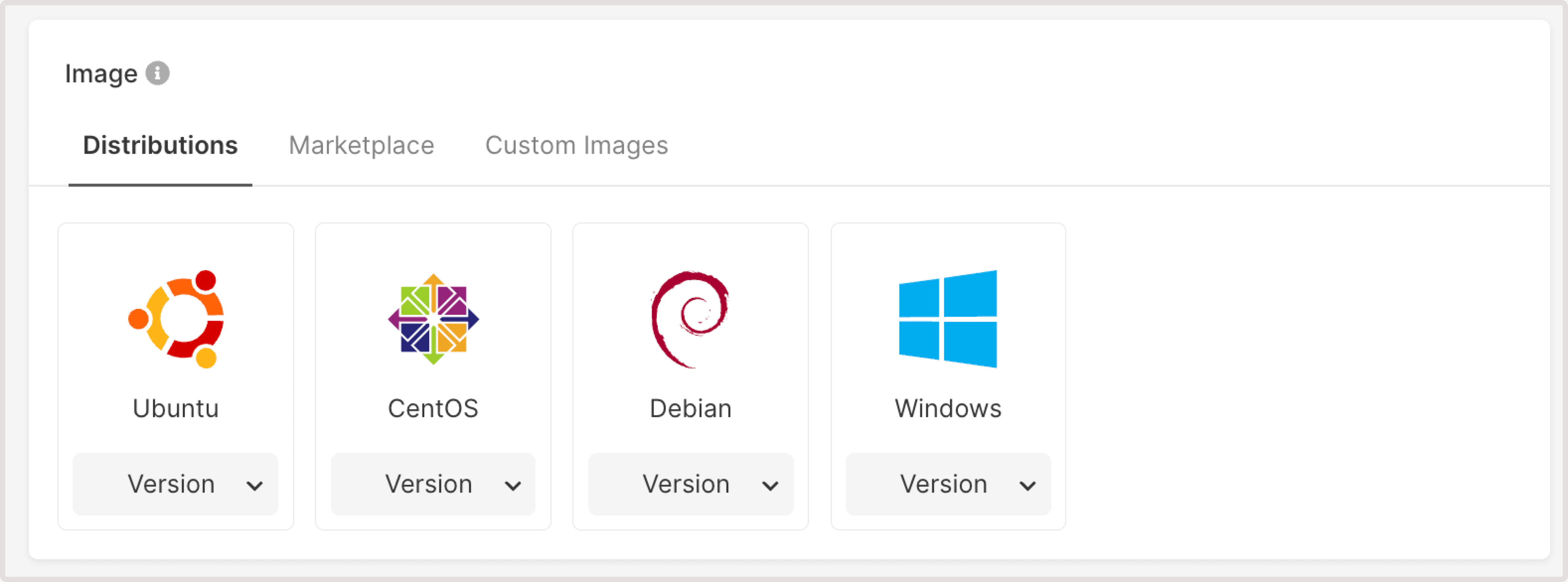1568x582 pixels.
Task: Select the Distributions tab
Action: pyautogui.click(x=161, y=145)
